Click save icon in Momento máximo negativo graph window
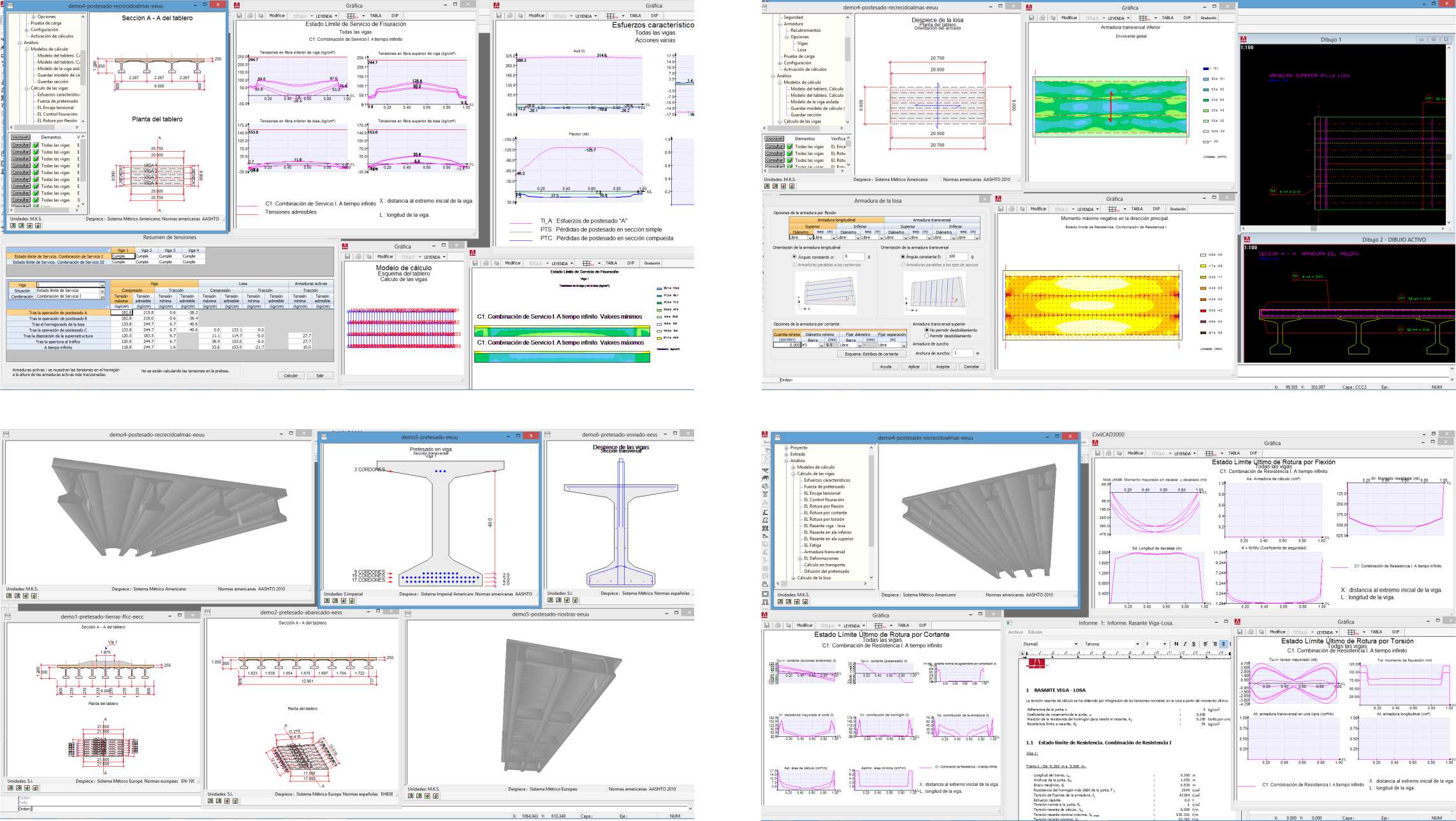Viewport: 1456px width, 821px height. click(1001, 209)
